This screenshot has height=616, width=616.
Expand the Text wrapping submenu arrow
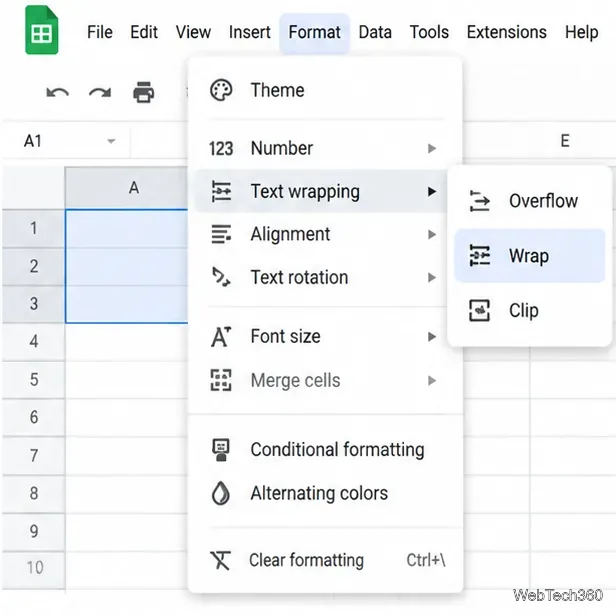432,191
